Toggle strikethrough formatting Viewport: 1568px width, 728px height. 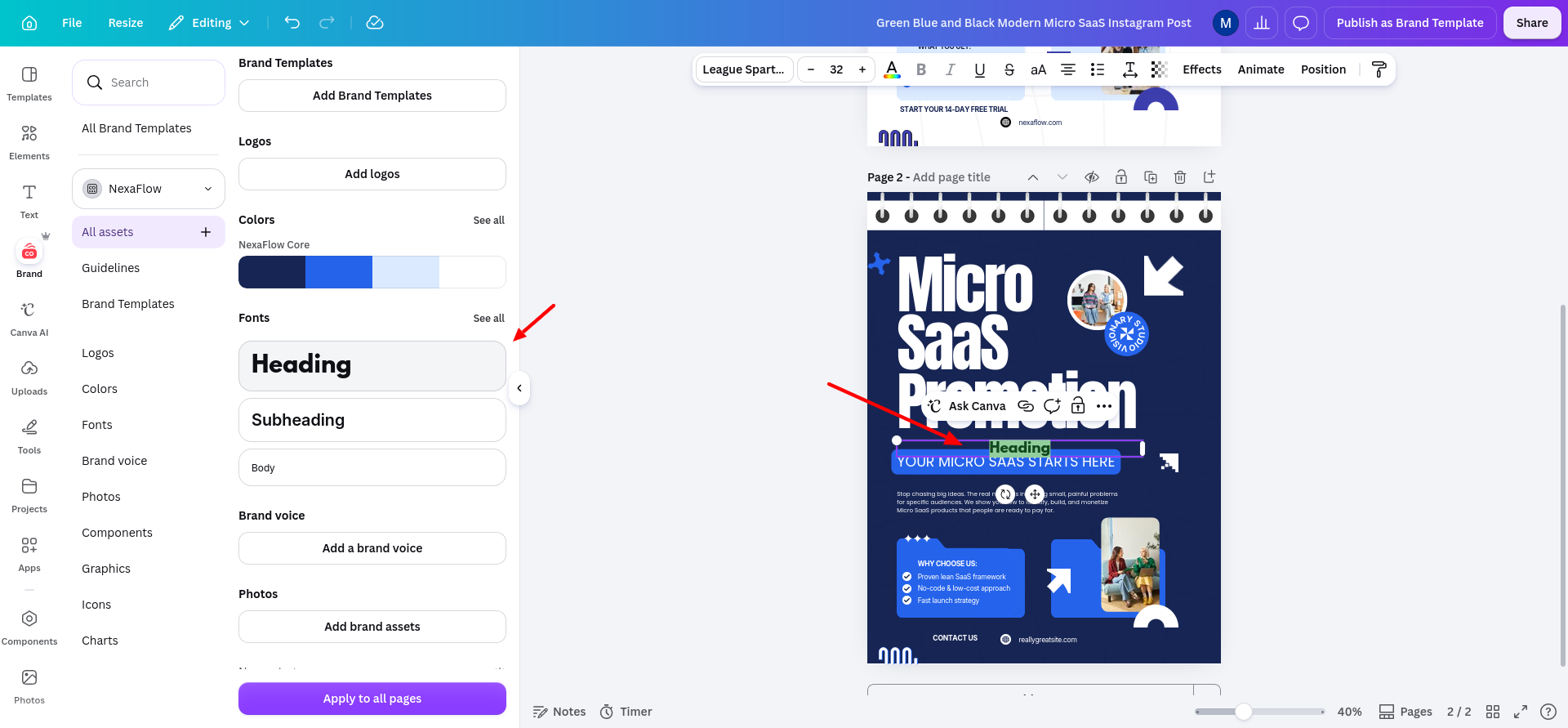(x=1009, y=69)
